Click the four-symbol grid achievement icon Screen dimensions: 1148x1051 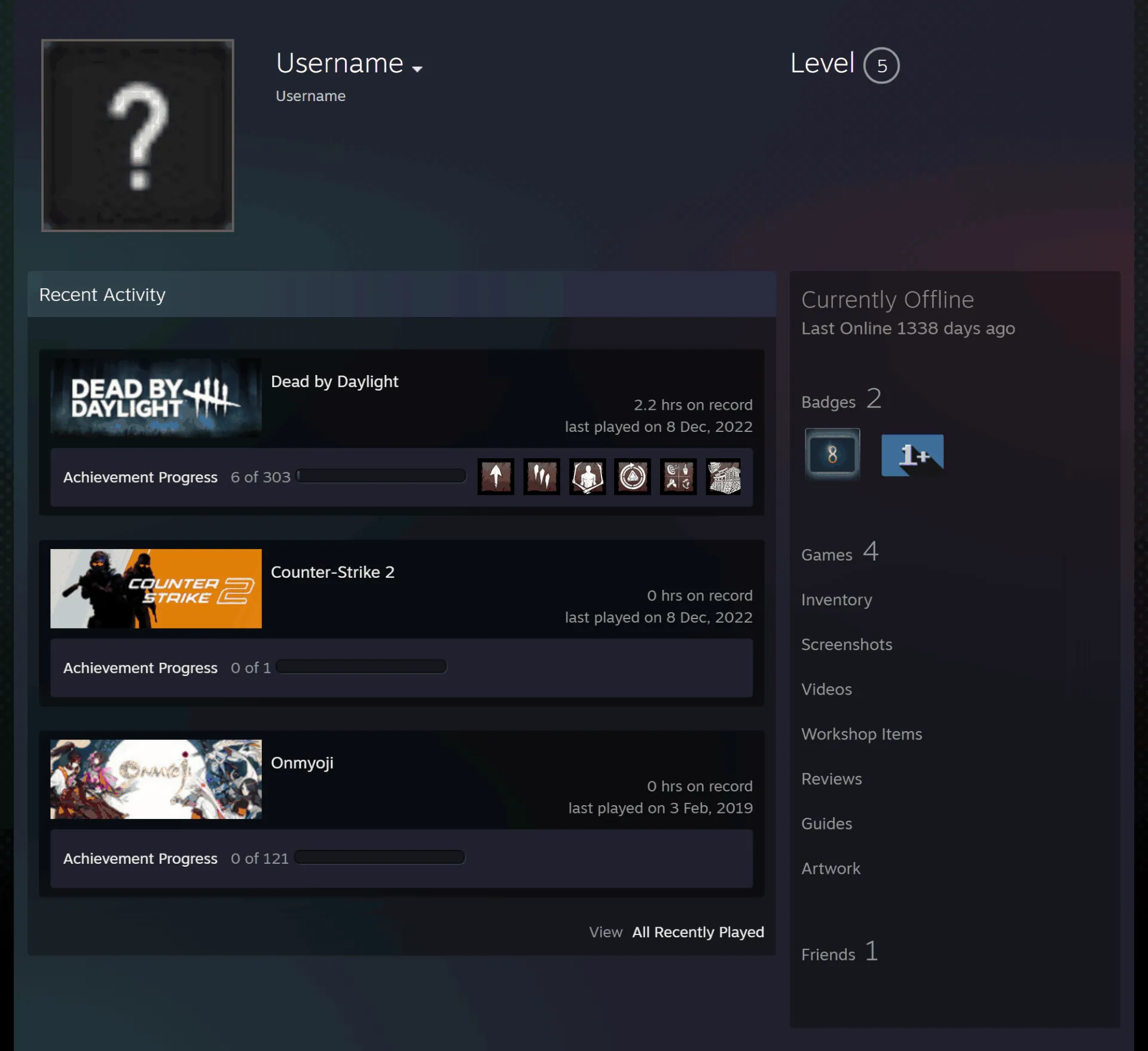678,477
